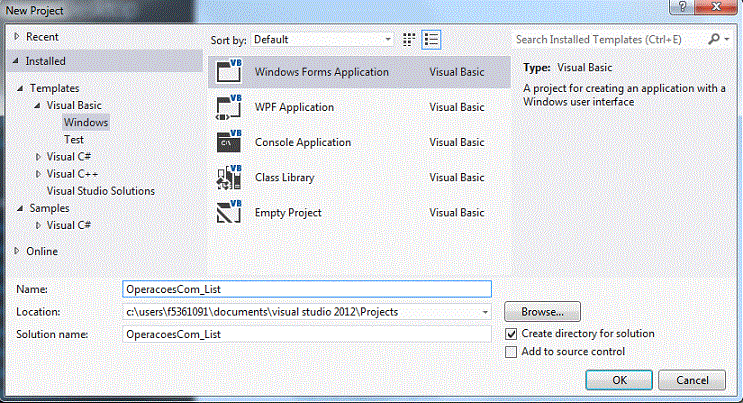Viewport: 743px width, 403px height.
Task: Switch to medium icons list view
Action: pos(431,39)
